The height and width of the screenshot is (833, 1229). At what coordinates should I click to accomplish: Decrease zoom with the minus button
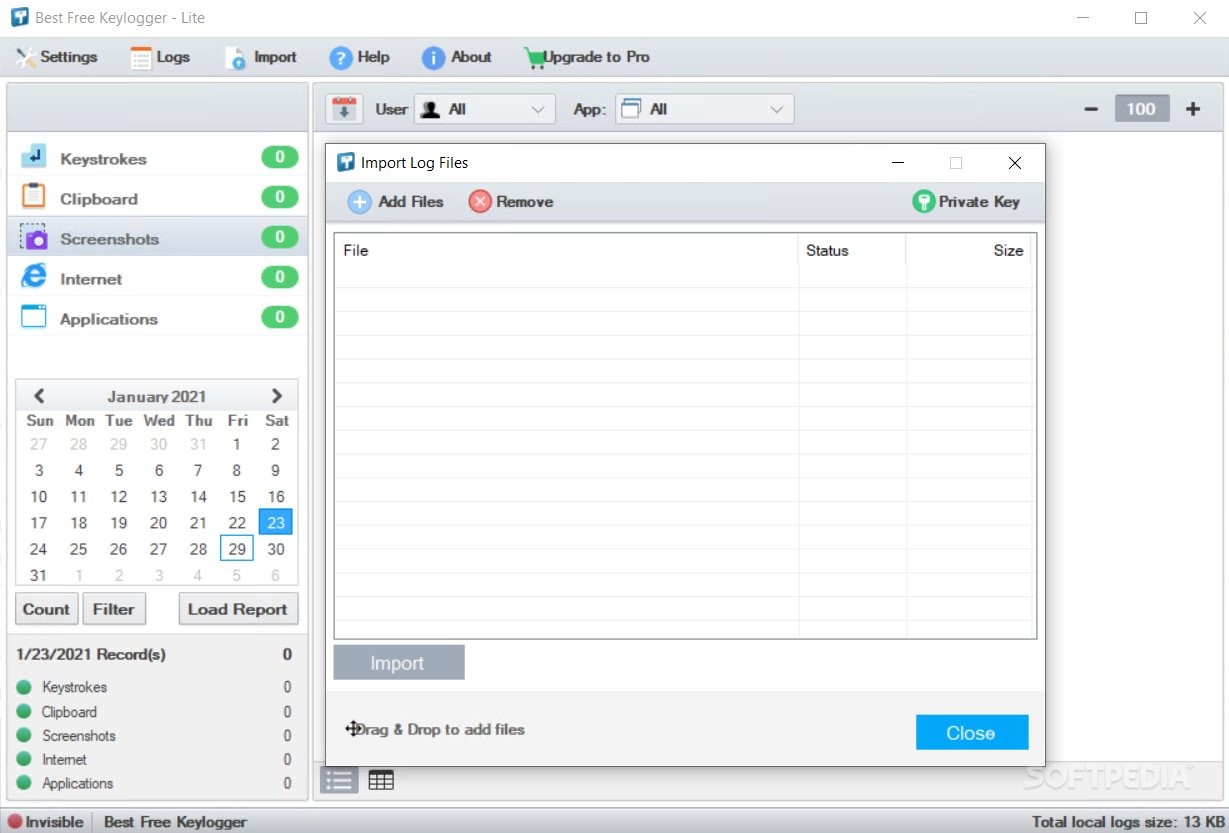pyautogui.click(x=1092, y=109)
